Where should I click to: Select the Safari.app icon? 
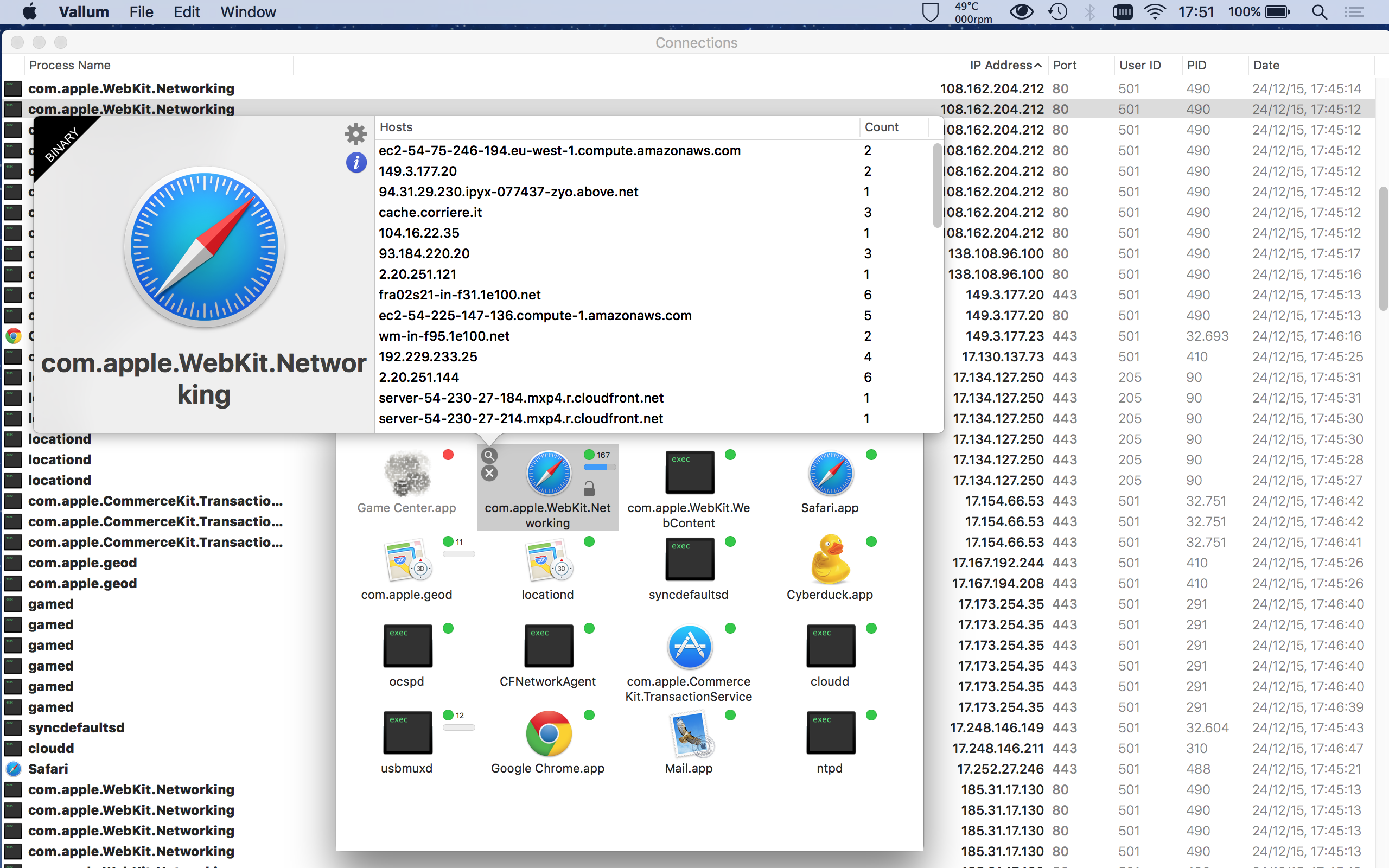pos(831,473)
